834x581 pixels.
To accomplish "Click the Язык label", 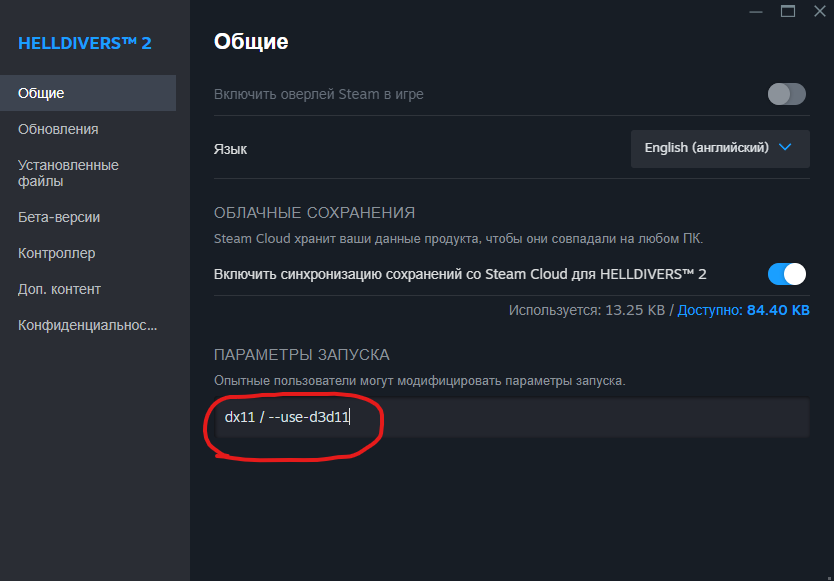I will [x=230, y=149].
